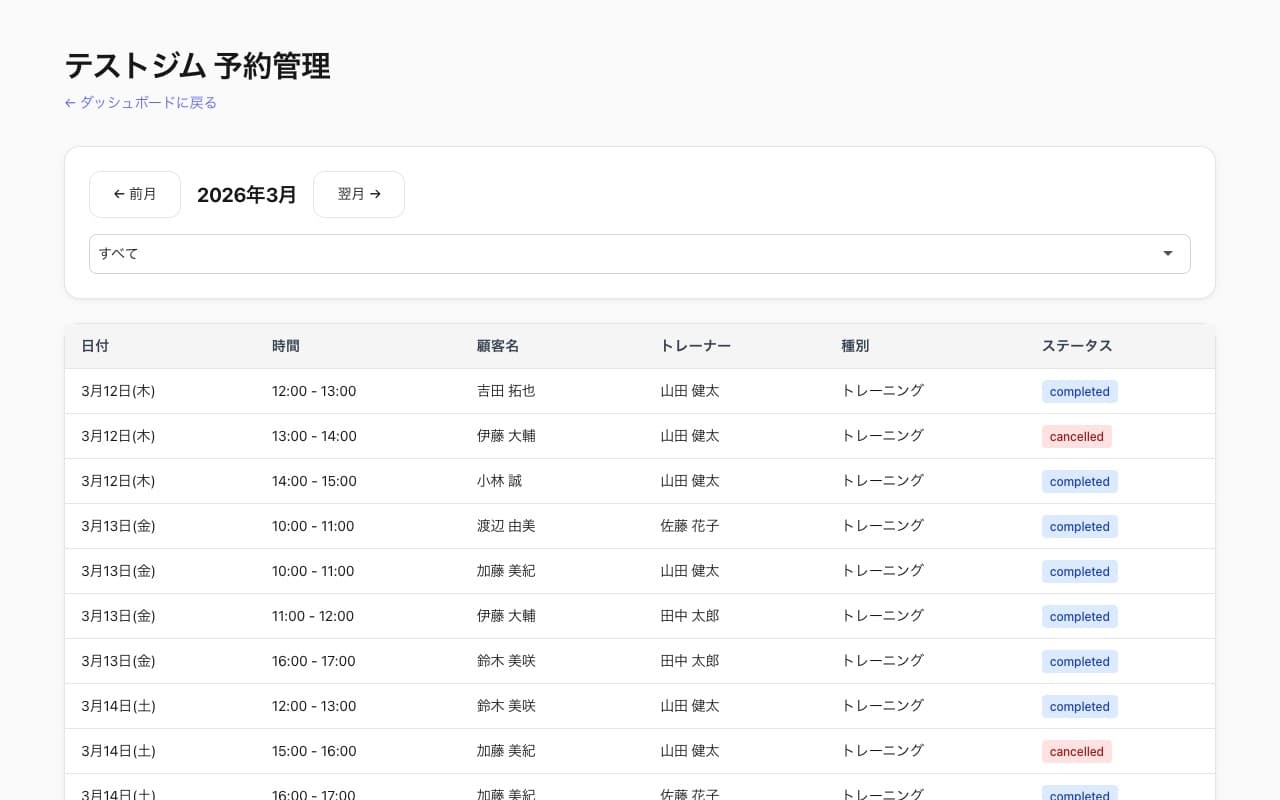Click the トレーナー column header
This screenshot has height=800, width=1280.
(695, 346)
